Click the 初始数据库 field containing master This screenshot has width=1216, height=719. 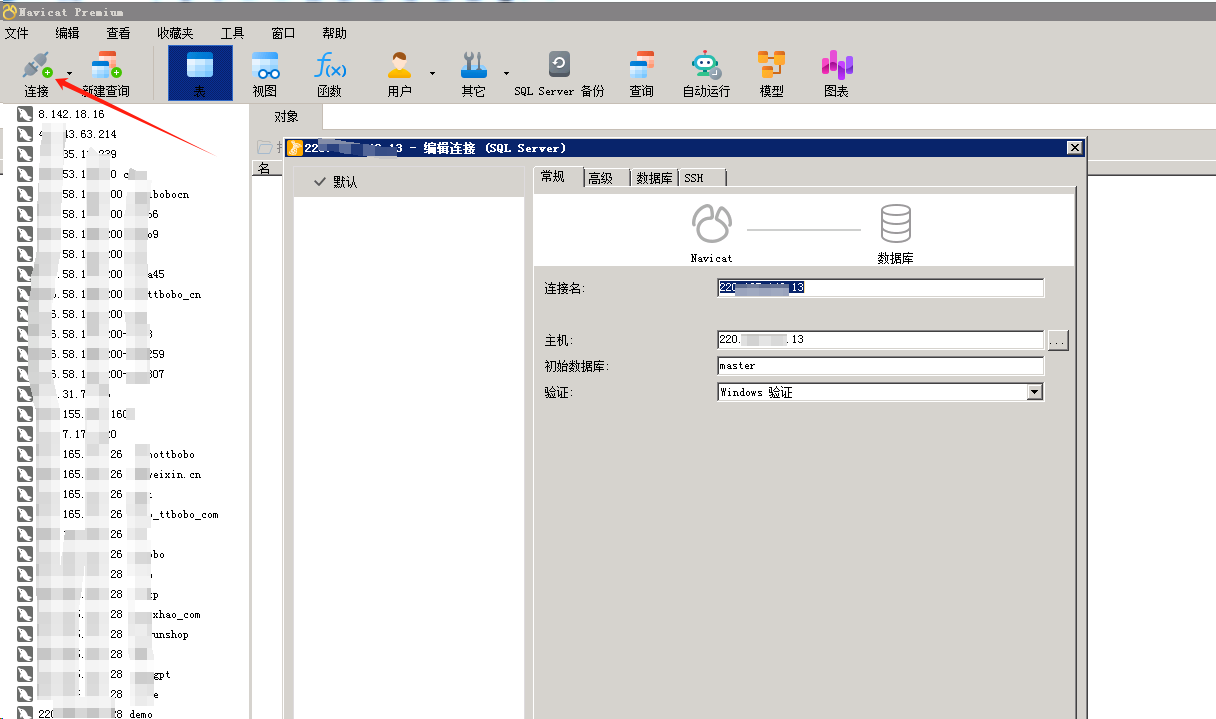[x=880, y=366]
